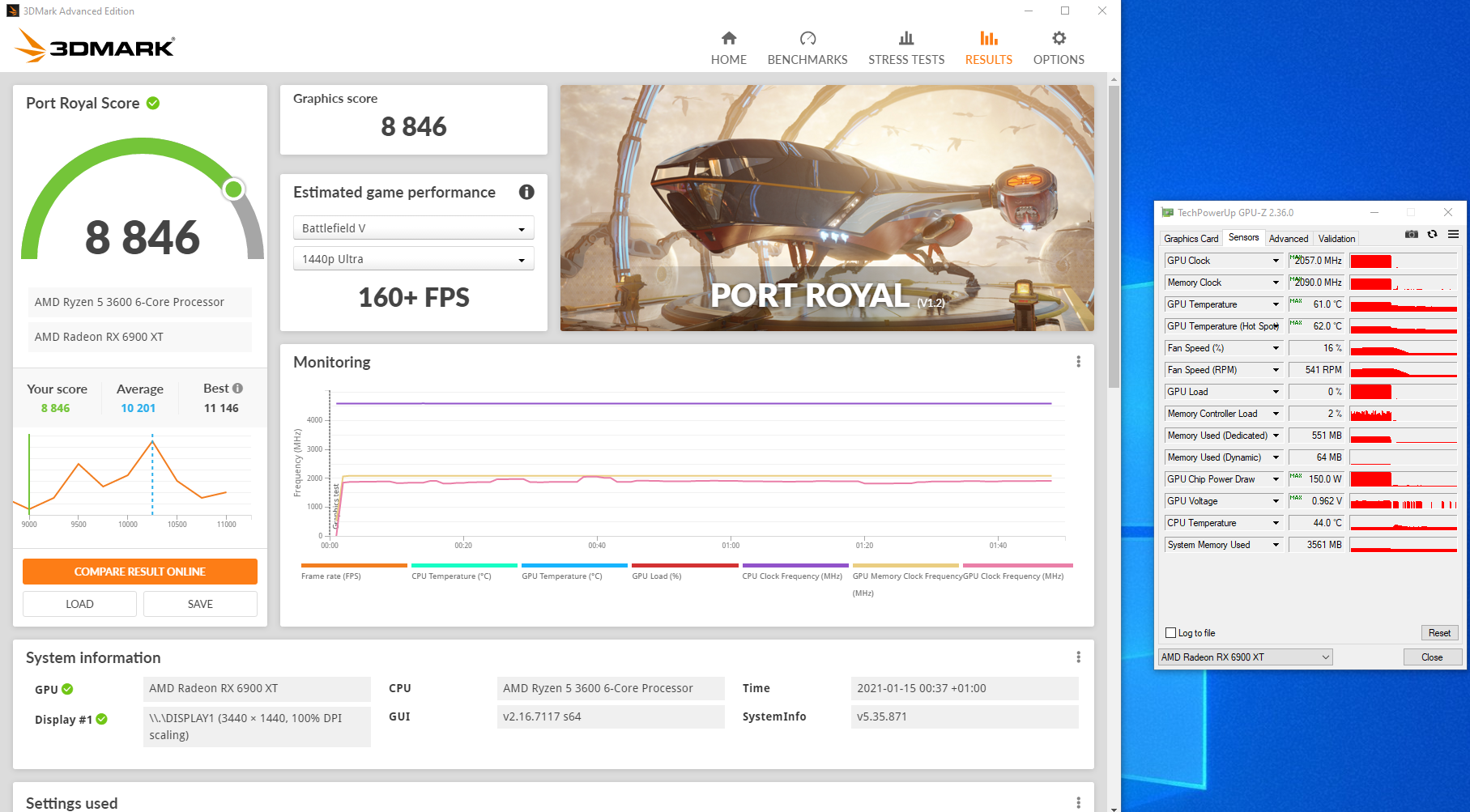The image size is (1470, 812).
Task: Open the System information three-dot menu
Action: (x=1078, y=657)
